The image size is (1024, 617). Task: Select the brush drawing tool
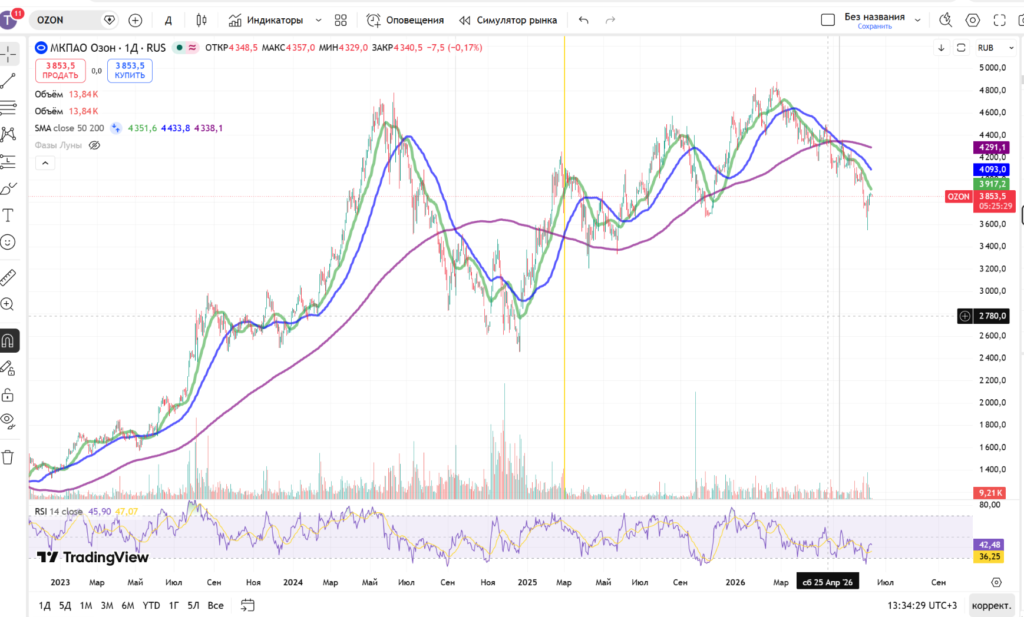tap(8, 189)
